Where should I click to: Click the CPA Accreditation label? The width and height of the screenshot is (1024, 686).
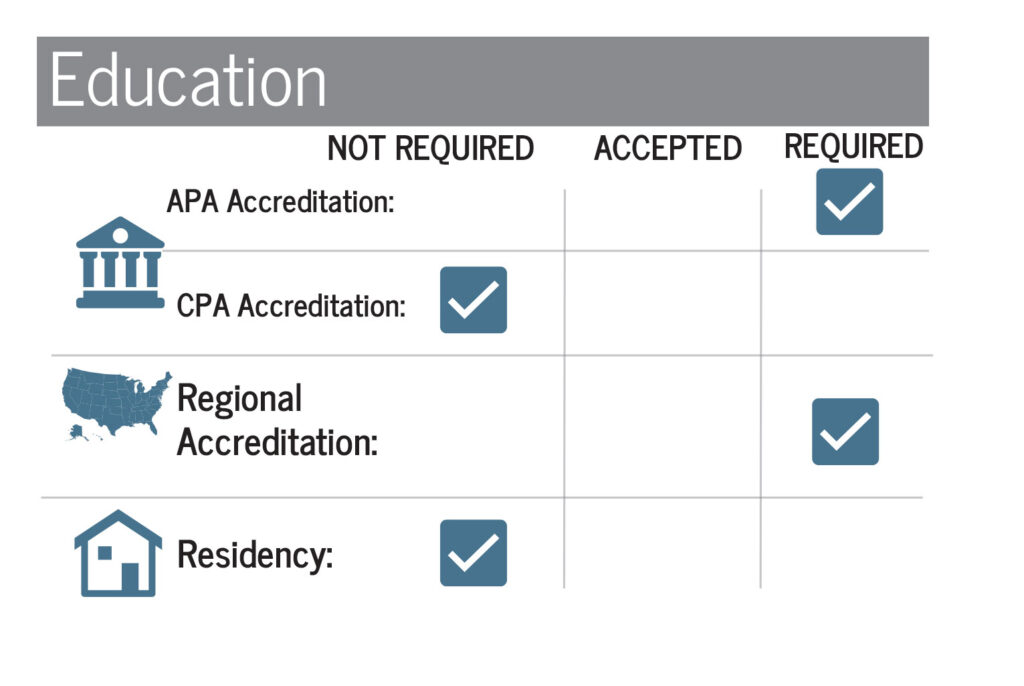pos(291,306)
